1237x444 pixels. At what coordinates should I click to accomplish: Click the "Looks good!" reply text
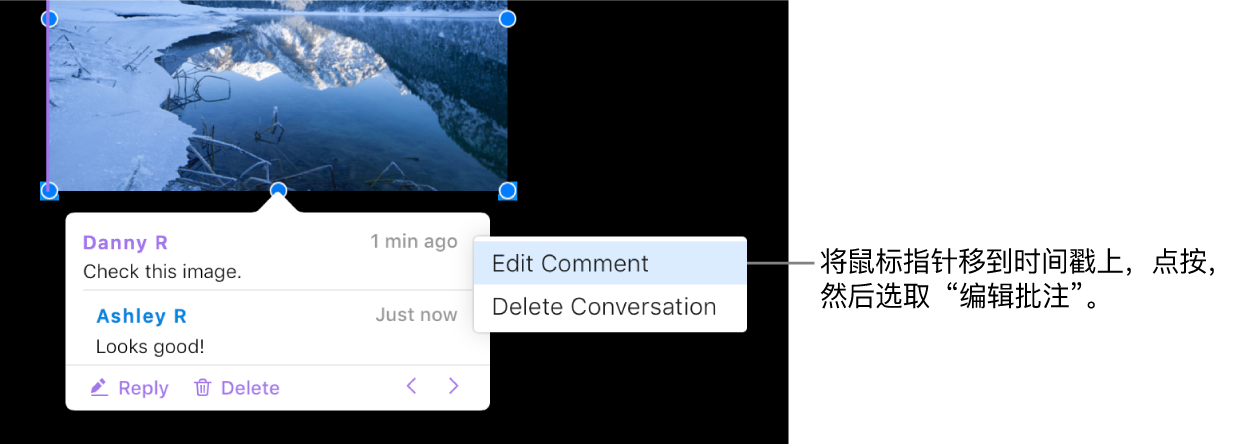pos(150,347)
